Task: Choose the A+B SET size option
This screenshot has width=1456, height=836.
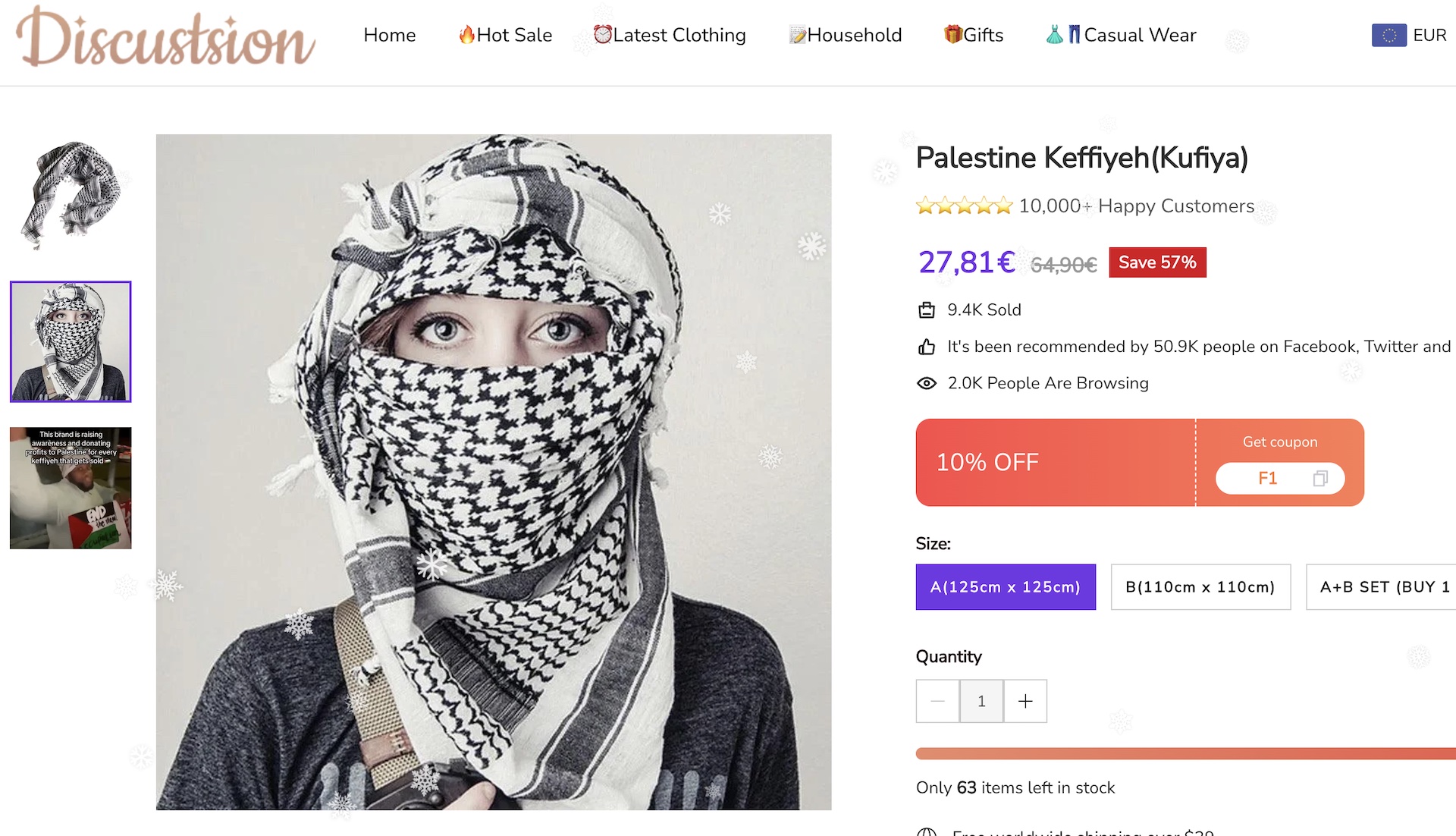Action: [x=1383, y=587]
